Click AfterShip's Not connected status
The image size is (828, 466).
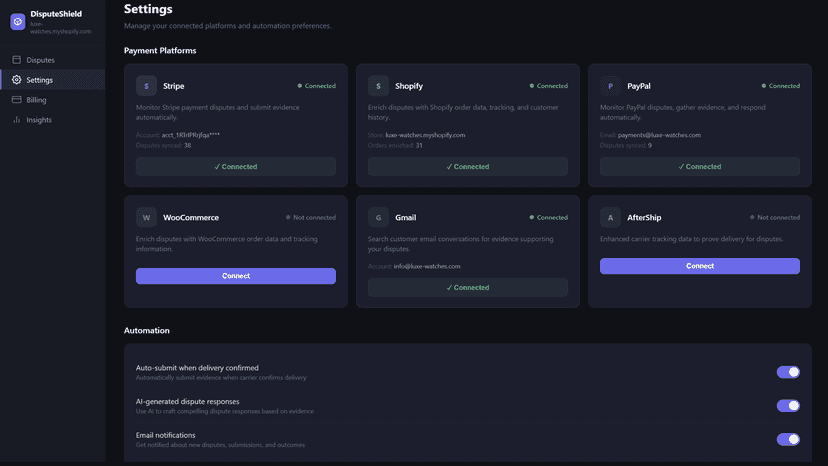(775, 217)
